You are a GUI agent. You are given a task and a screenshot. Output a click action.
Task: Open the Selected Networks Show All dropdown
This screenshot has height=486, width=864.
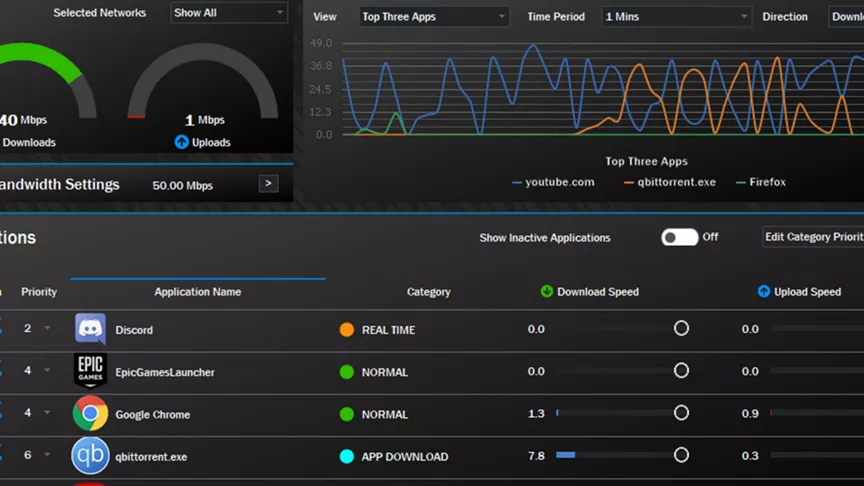[228, 13]
